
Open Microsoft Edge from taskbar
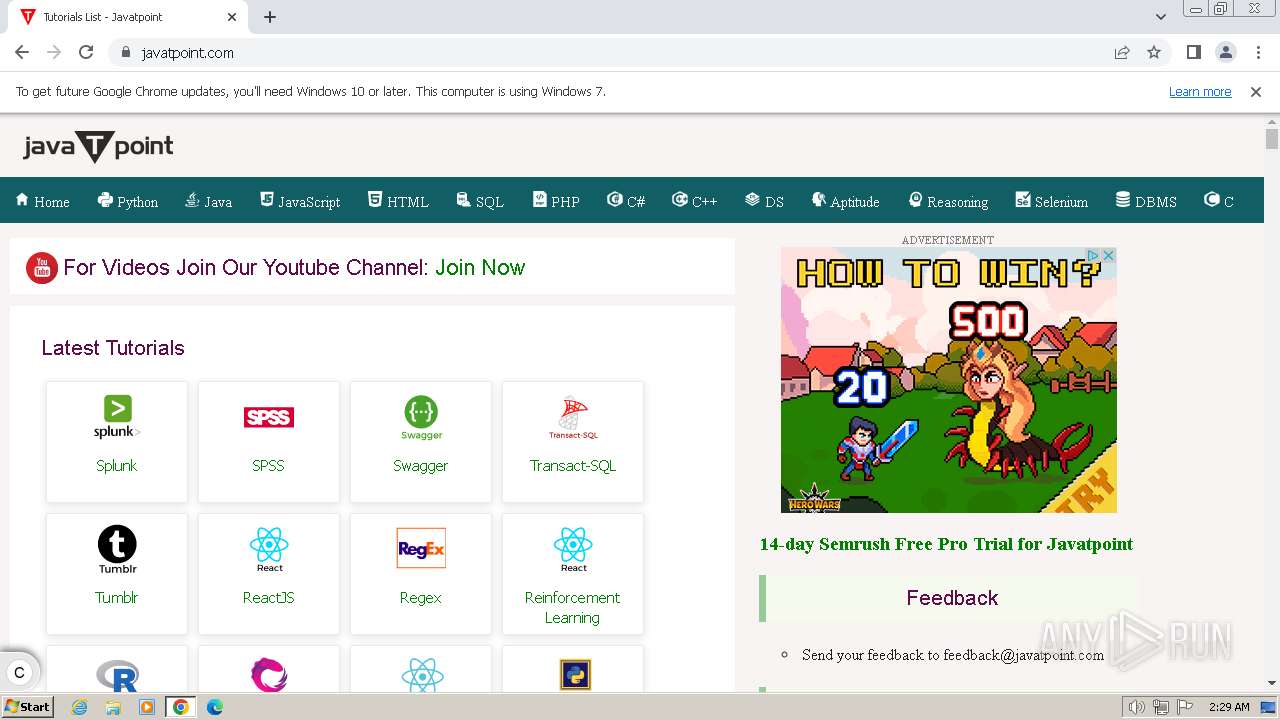click(214, 707)
